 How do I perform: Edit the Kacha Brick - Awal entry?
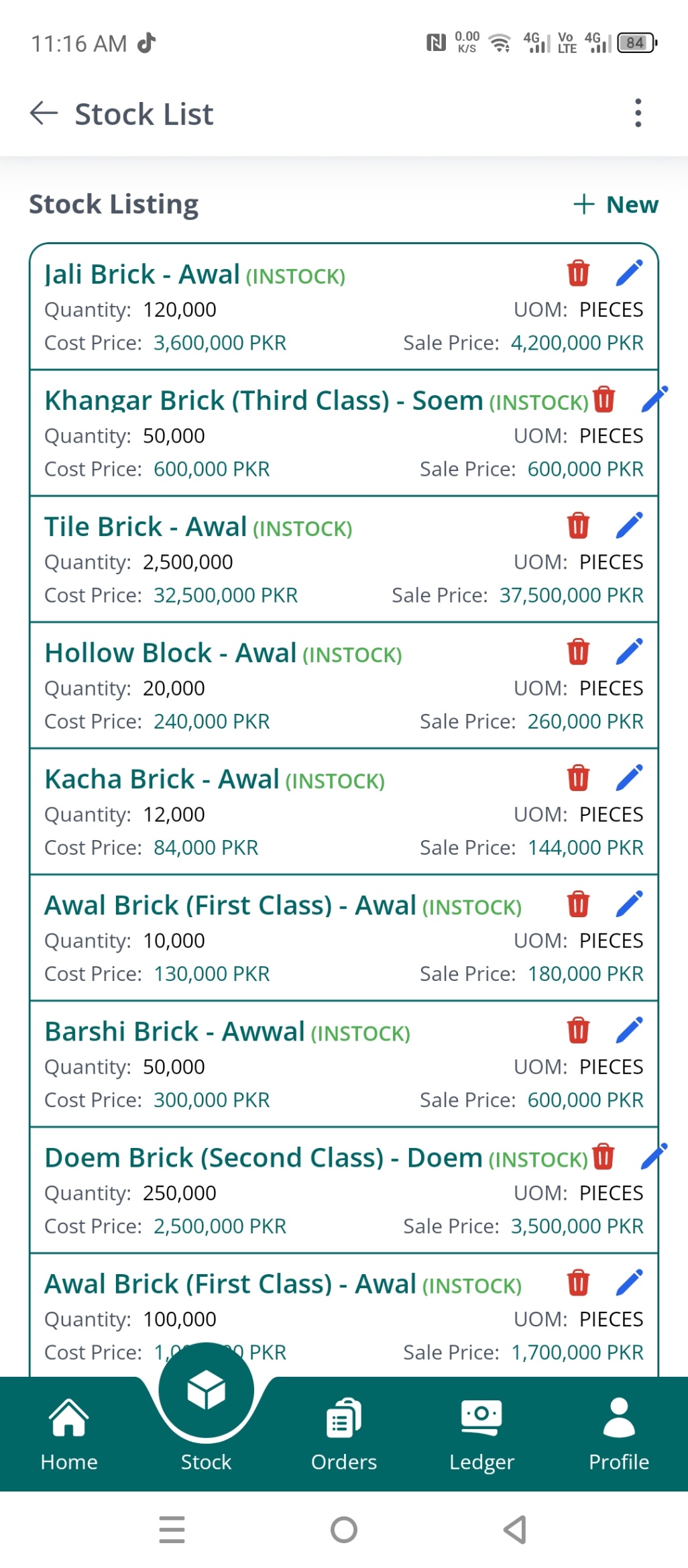click(x=629, y=778)
